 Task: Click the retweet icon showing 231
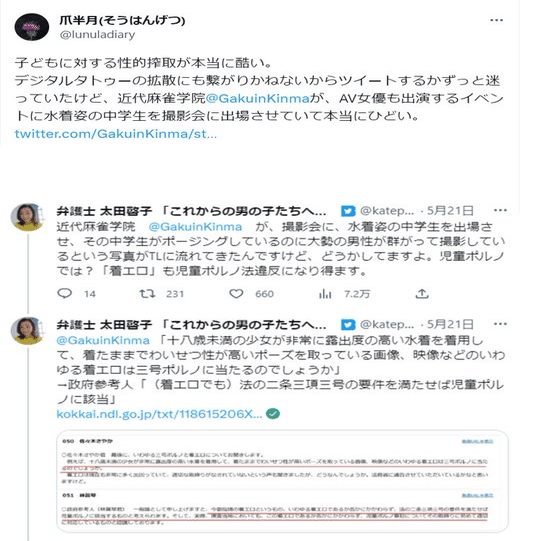(147, 294)
